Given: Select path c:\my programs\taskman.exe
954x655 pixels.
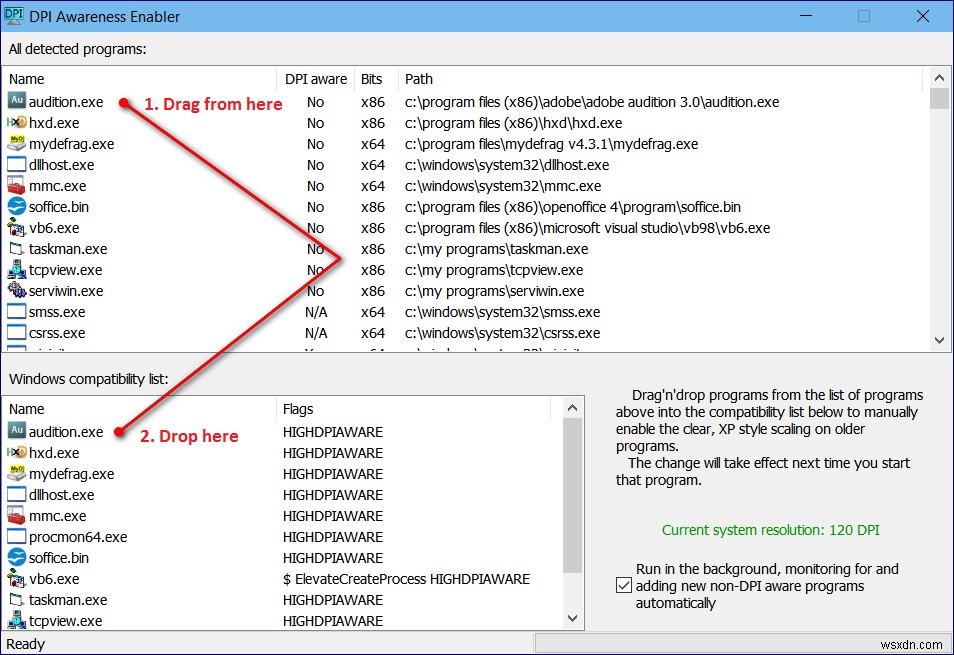Looking at the screenshot, I should tap(496, 249).
